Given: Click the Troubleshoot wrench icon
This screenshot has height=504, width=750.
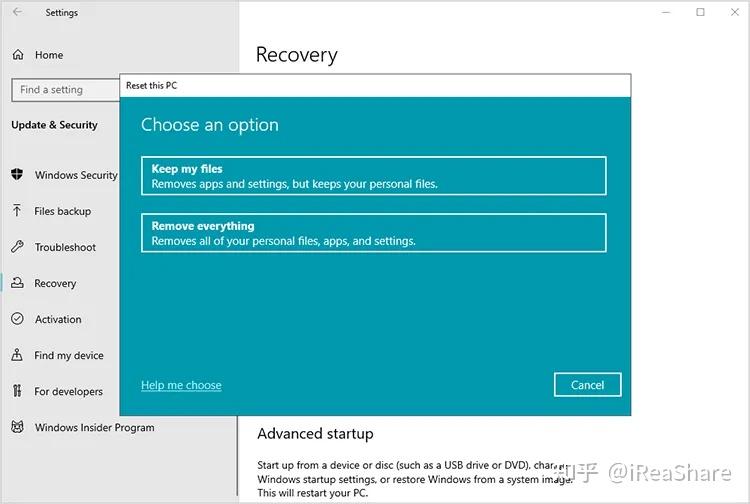Looking at the screenshot, I should click(x=17, y=247).
